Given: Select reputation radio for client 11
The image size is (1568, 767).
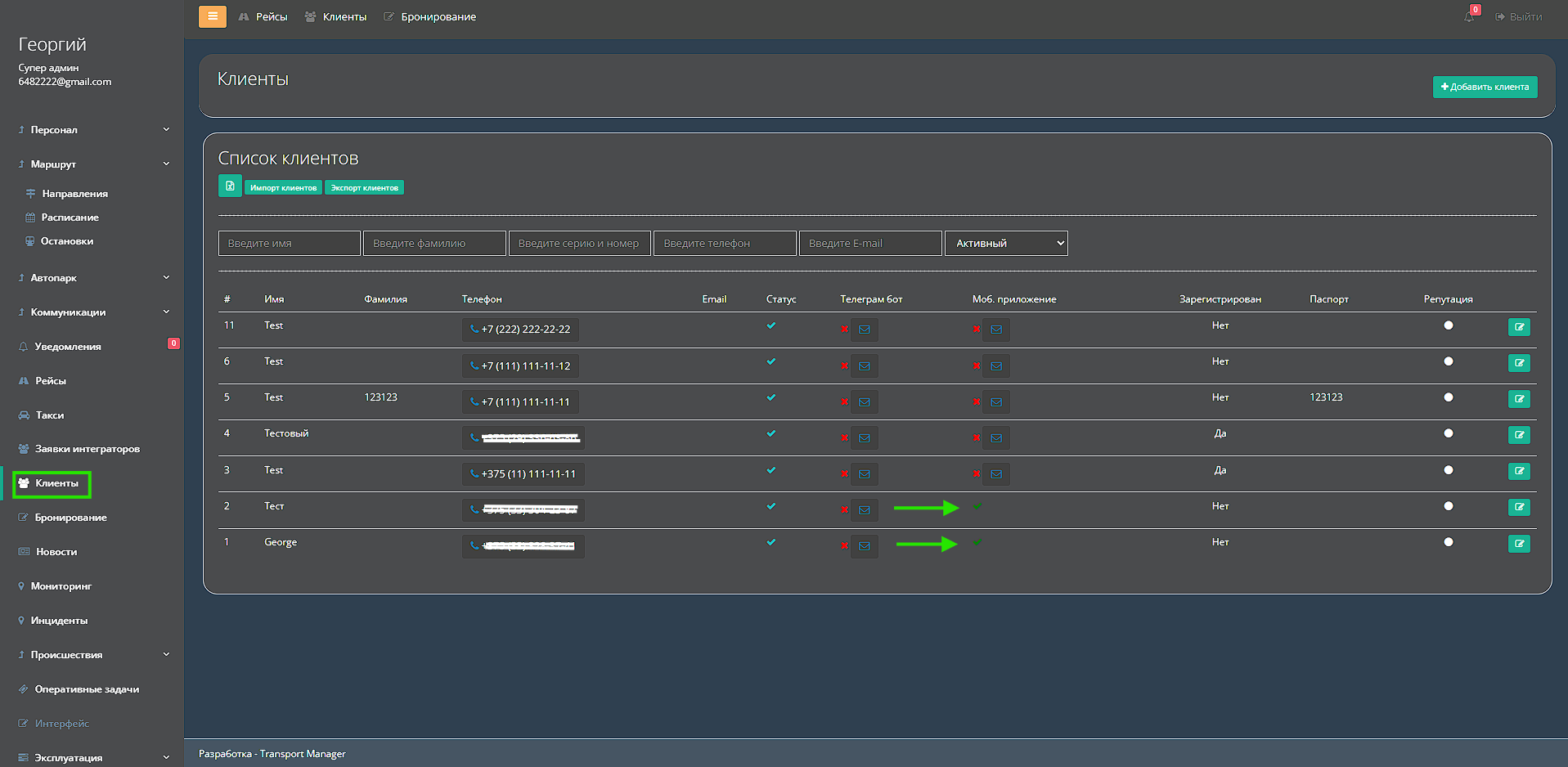Looking at the screenshot, I should 1448,325.
